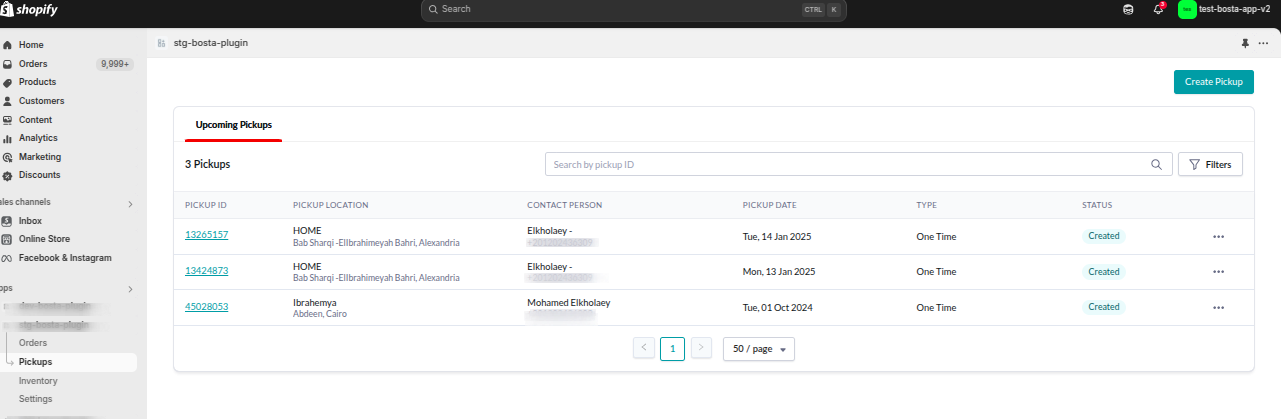Click the search magnifier in pickup field
Viewport: 1281px width, 419px height.
1156,164
